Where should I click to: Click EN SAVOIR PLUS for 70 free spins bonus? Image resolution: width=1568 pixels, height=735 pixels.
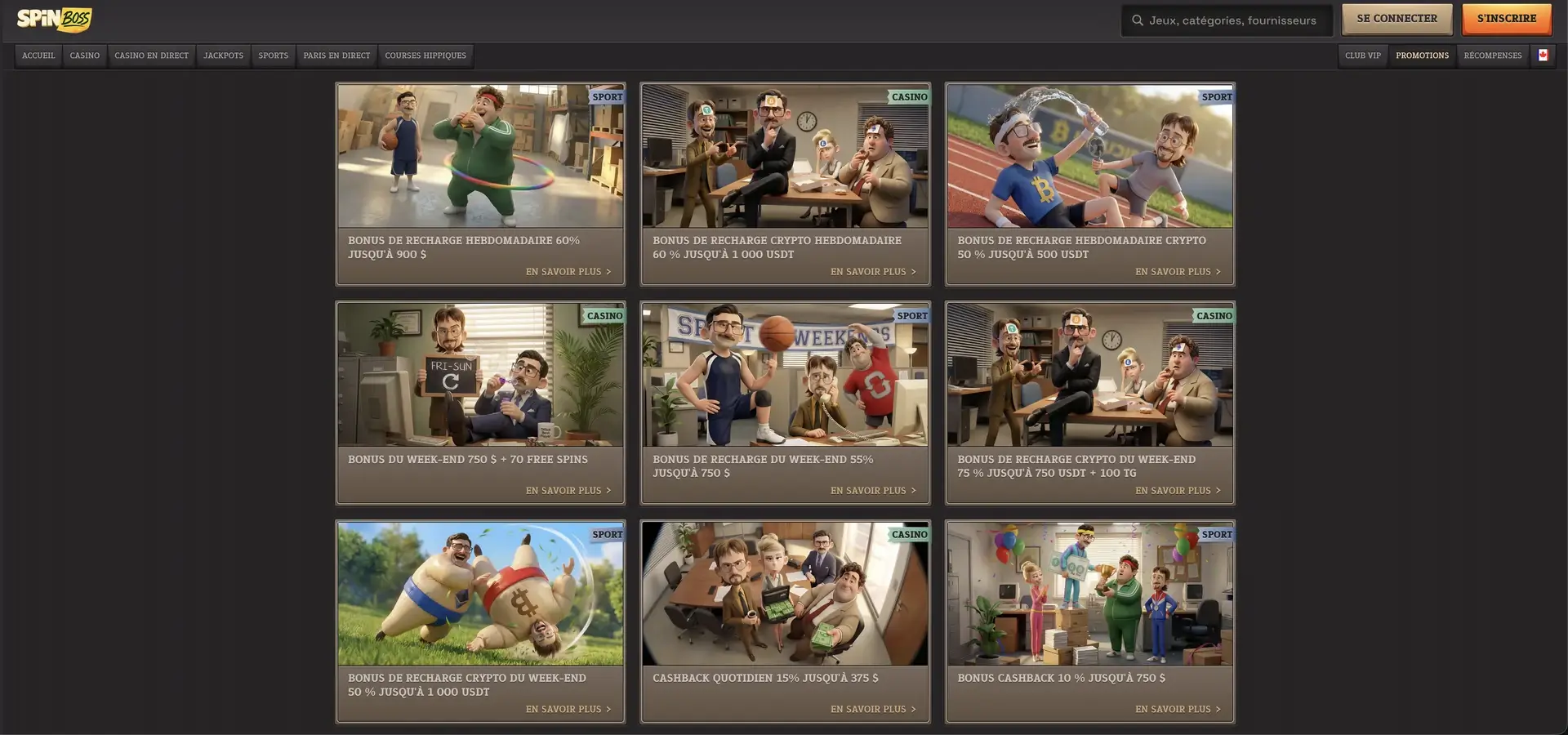(568, 491)
